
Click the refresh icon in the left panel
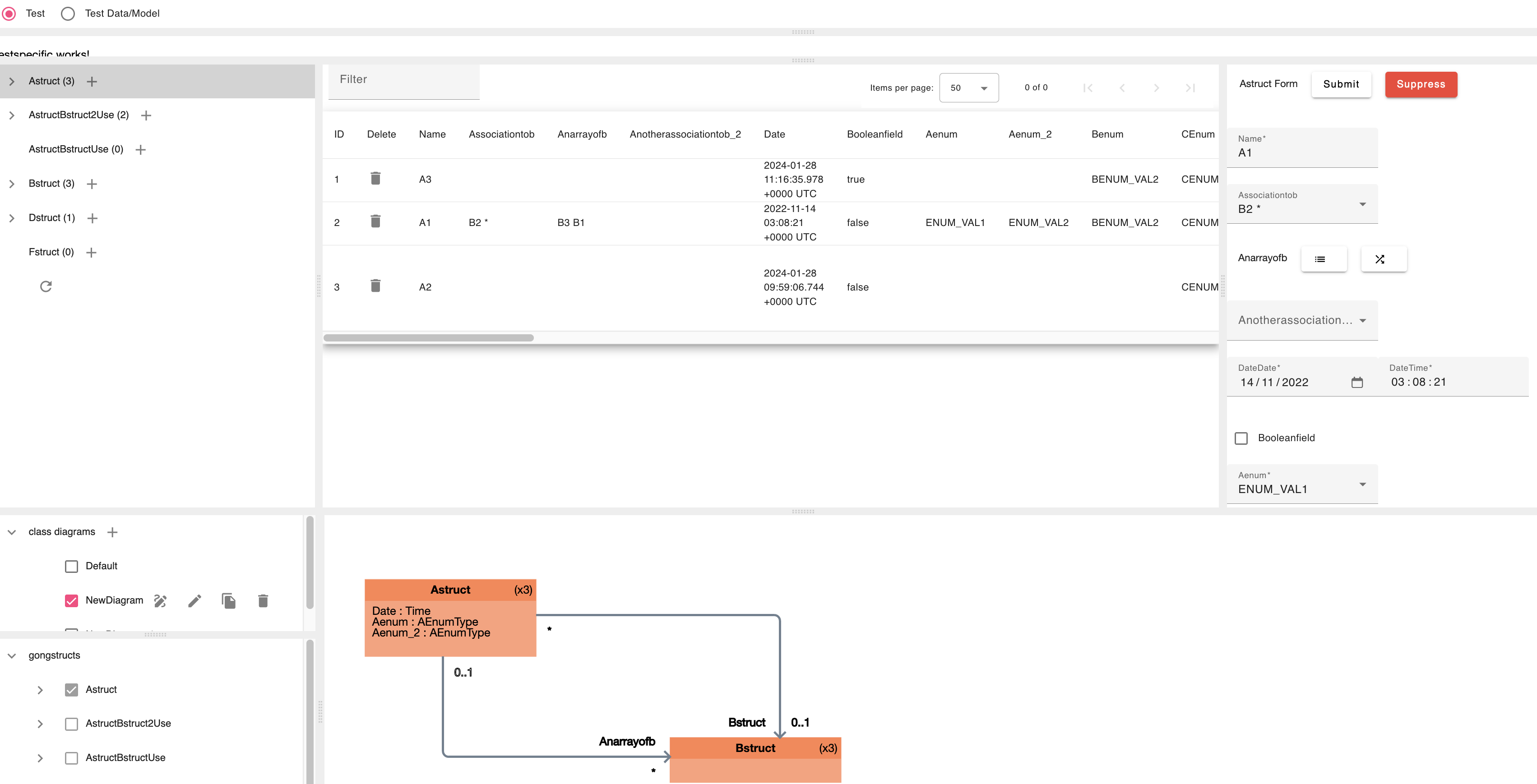(x=46, y=286)
